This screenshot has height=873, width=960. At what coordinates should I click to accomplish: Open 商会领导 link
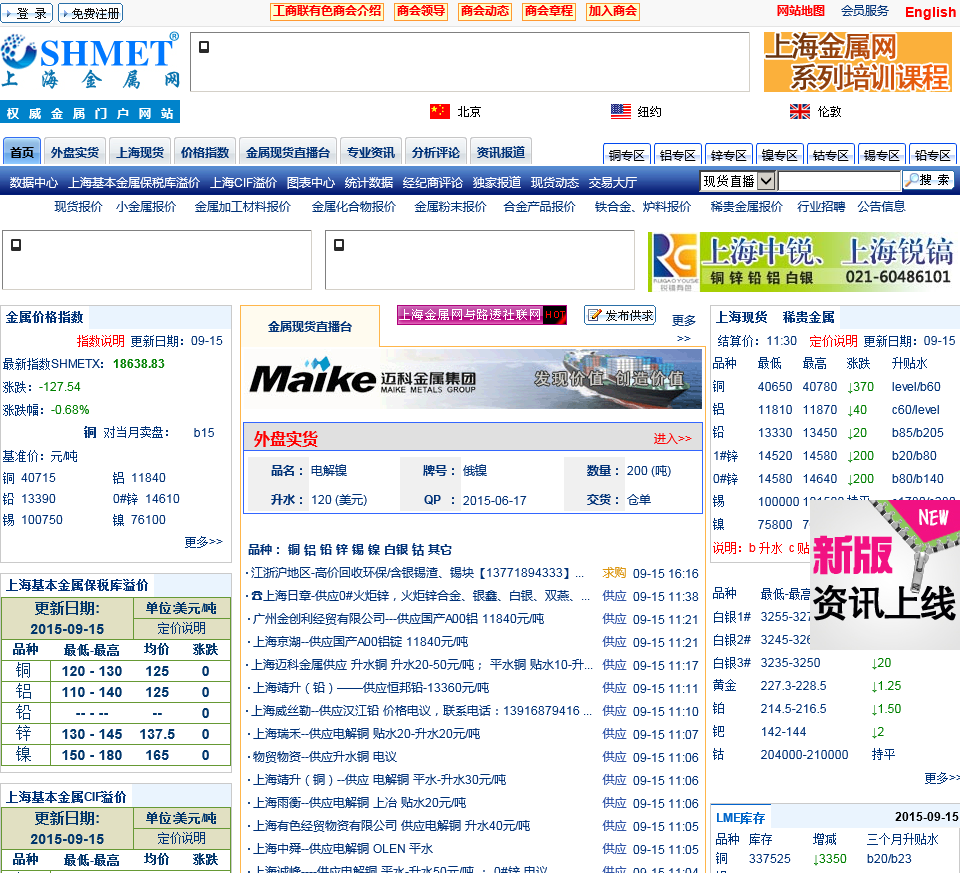tap(421, 11)
